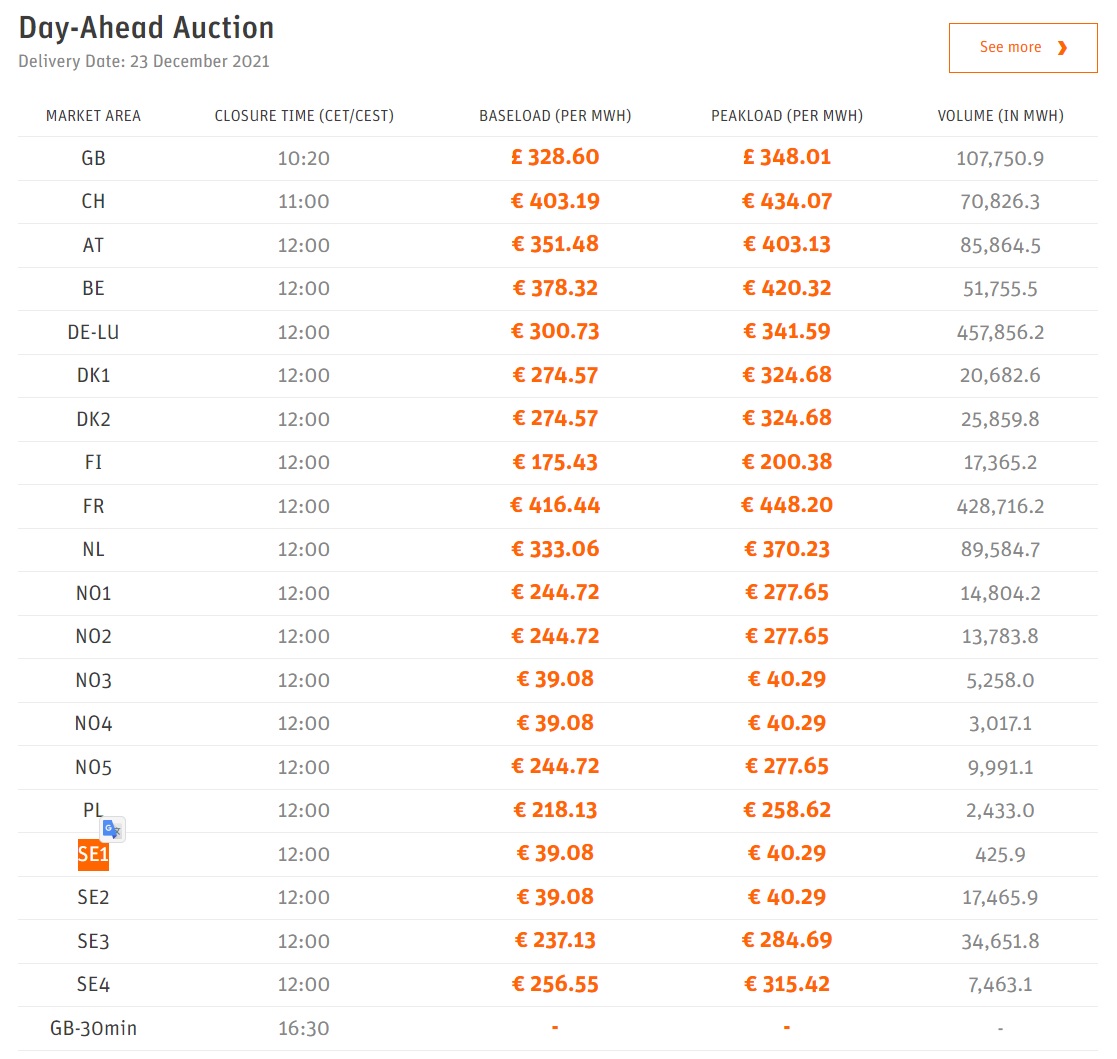1117x1059 pixels.
Task: Click the DE-LU market area row label
Action: [x=93, y=332]
